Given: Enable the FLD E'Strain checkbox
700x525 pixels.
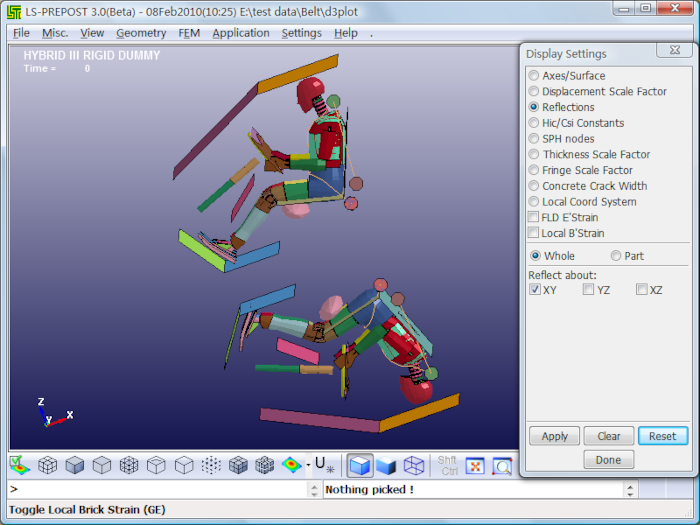Looking at the screenshot, I should pyautogui.click(x=534, y=217).
